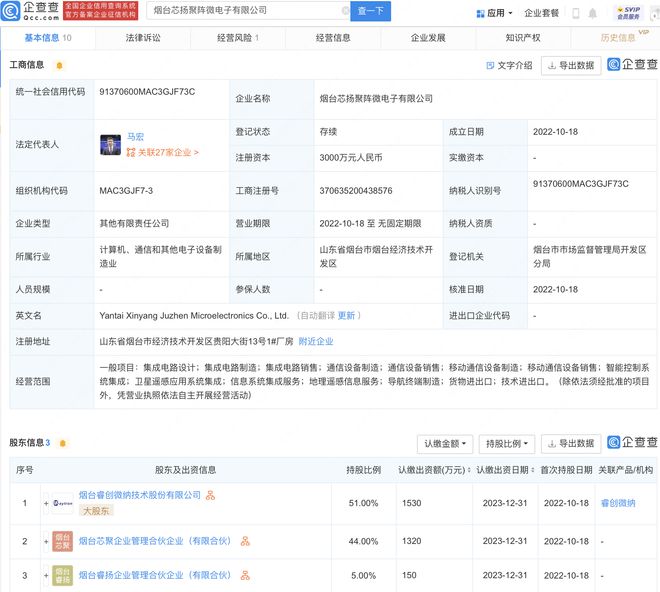This screenshot has width=660, height=592.
Task: Click equity structure icon beside 烟台芯聚
Action: click(x=245, y=541)
